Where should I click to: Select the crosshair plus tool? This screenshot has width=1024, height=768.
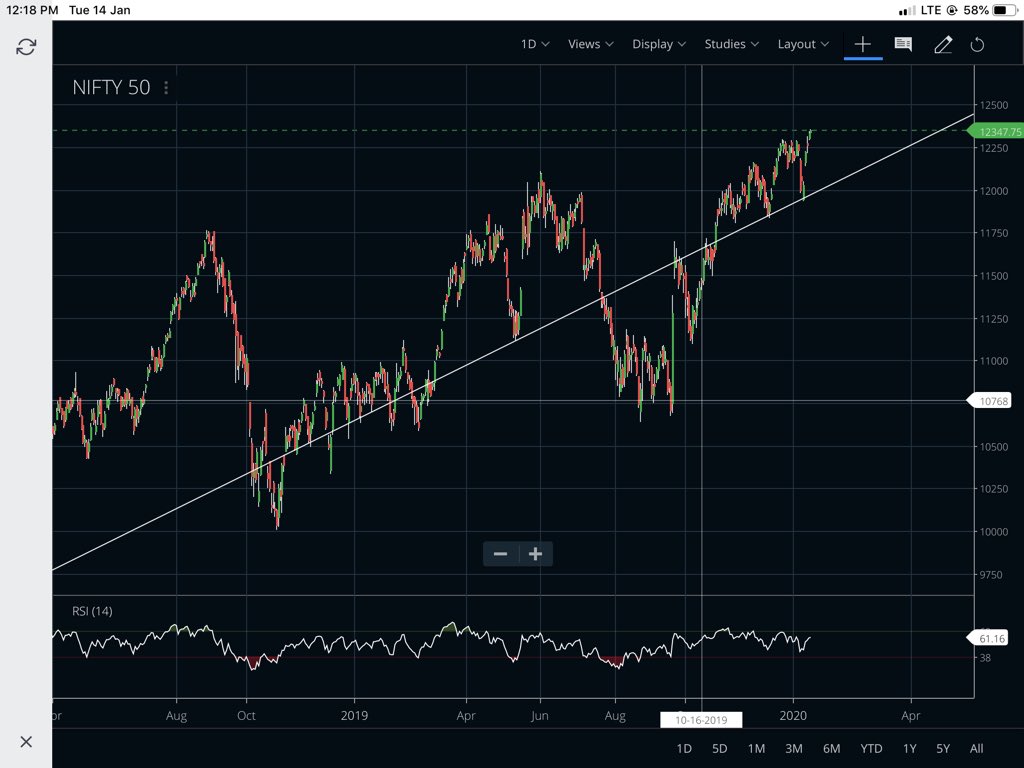[x=863, y=44]
